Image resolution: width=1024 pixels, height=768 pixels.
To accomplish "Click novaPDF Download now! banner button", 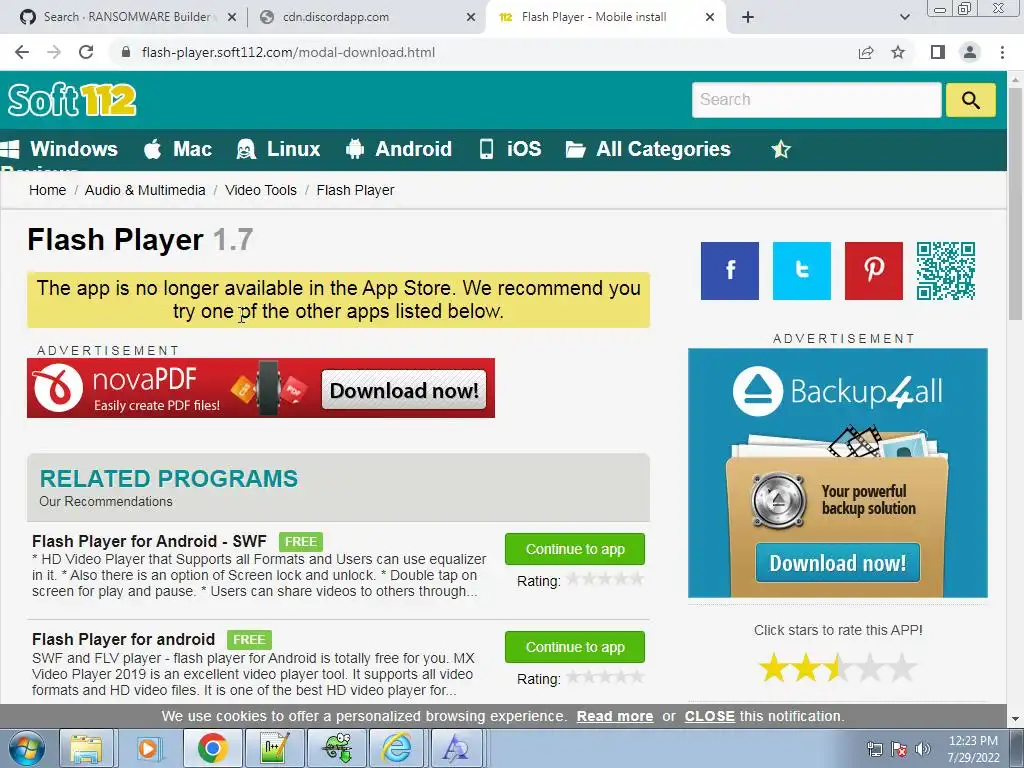I will pyautogui.click(x=404, y=391).
